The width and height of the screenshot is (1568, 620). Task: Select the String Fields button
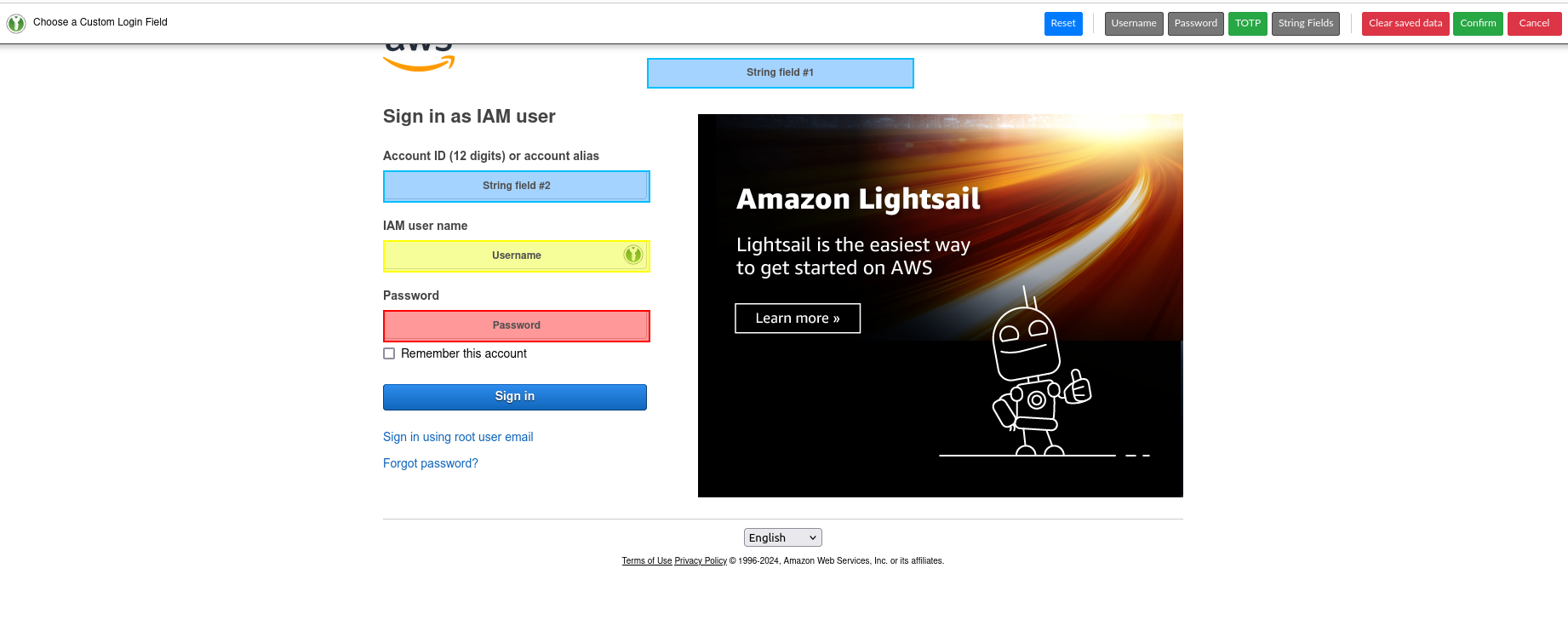1305,24
